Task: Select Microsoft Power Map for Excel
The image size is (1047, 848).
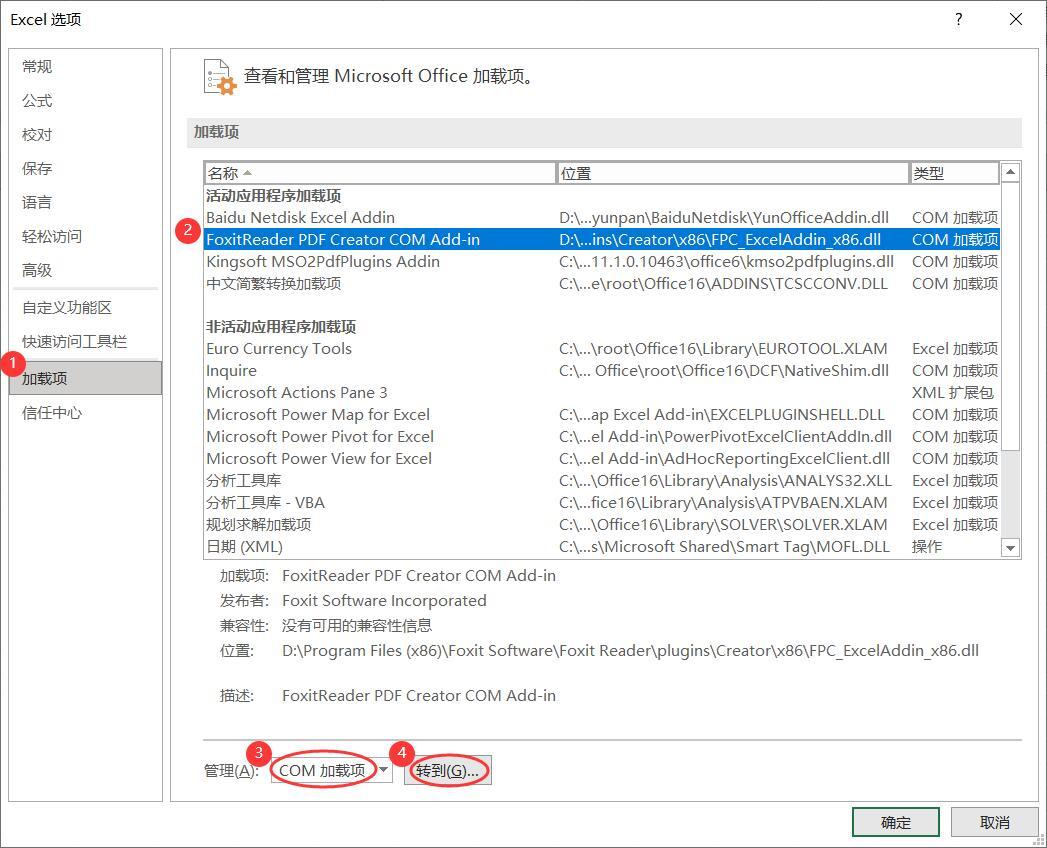Action: click(602, 415)
